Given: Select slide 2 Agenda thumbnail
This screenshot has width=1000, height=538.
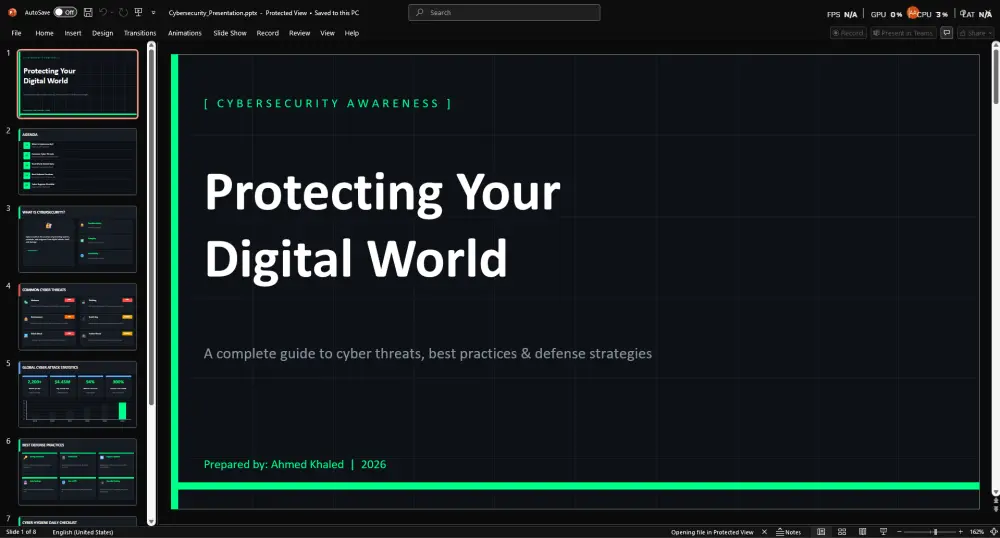Looking at the screenshot, I should pyautogui.click(x=77, y=161).
